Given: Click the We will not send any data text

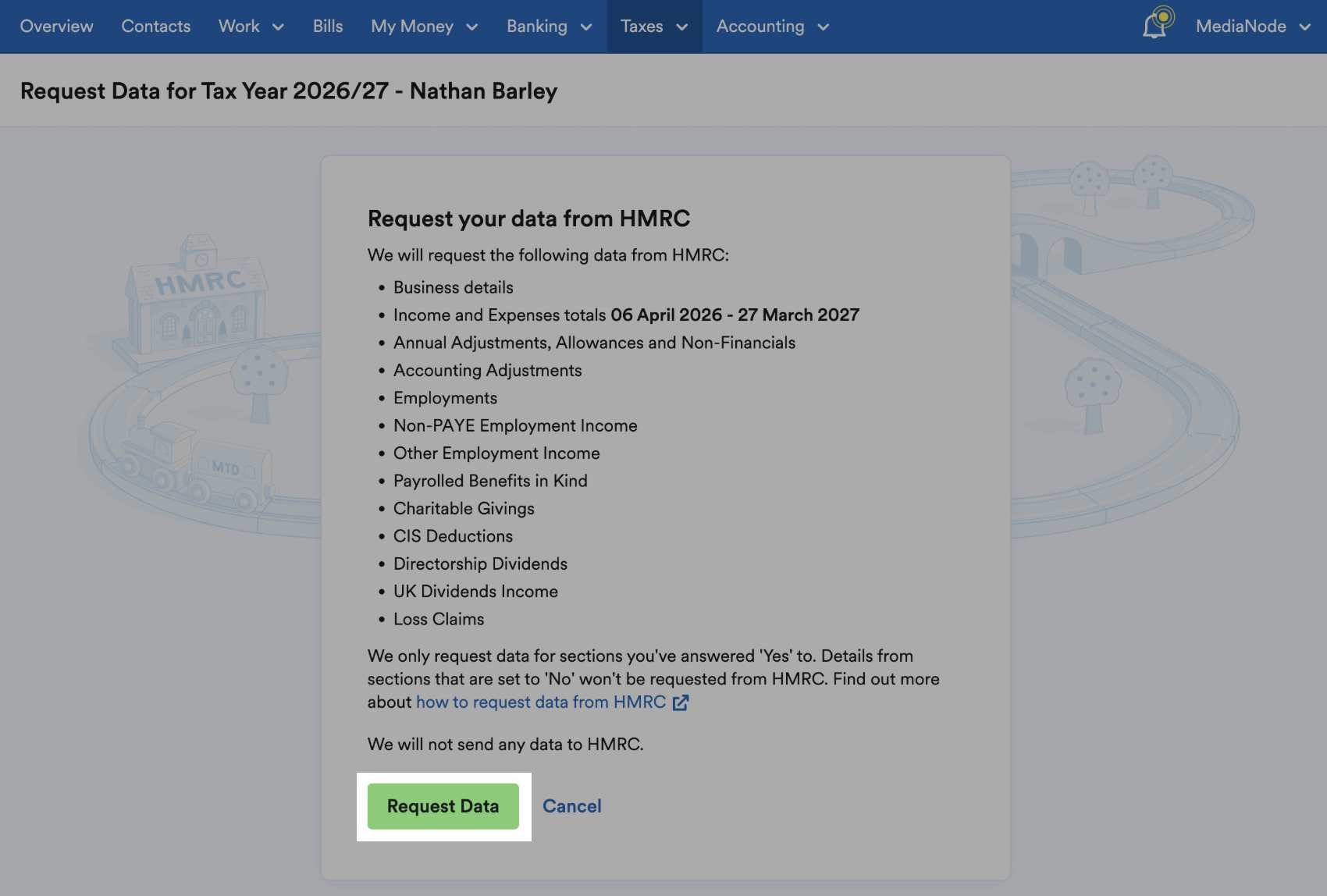Looking at the screenshot, I should [506, 745].
